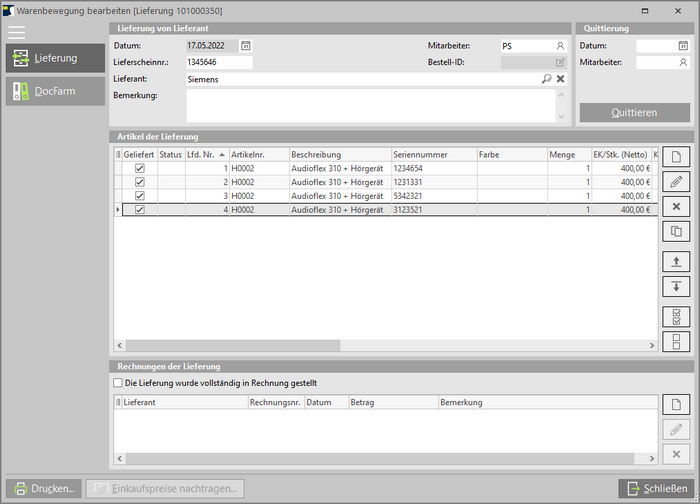
Task: Open Mitarbeiter selector next to PS
Action: point(560,46)
